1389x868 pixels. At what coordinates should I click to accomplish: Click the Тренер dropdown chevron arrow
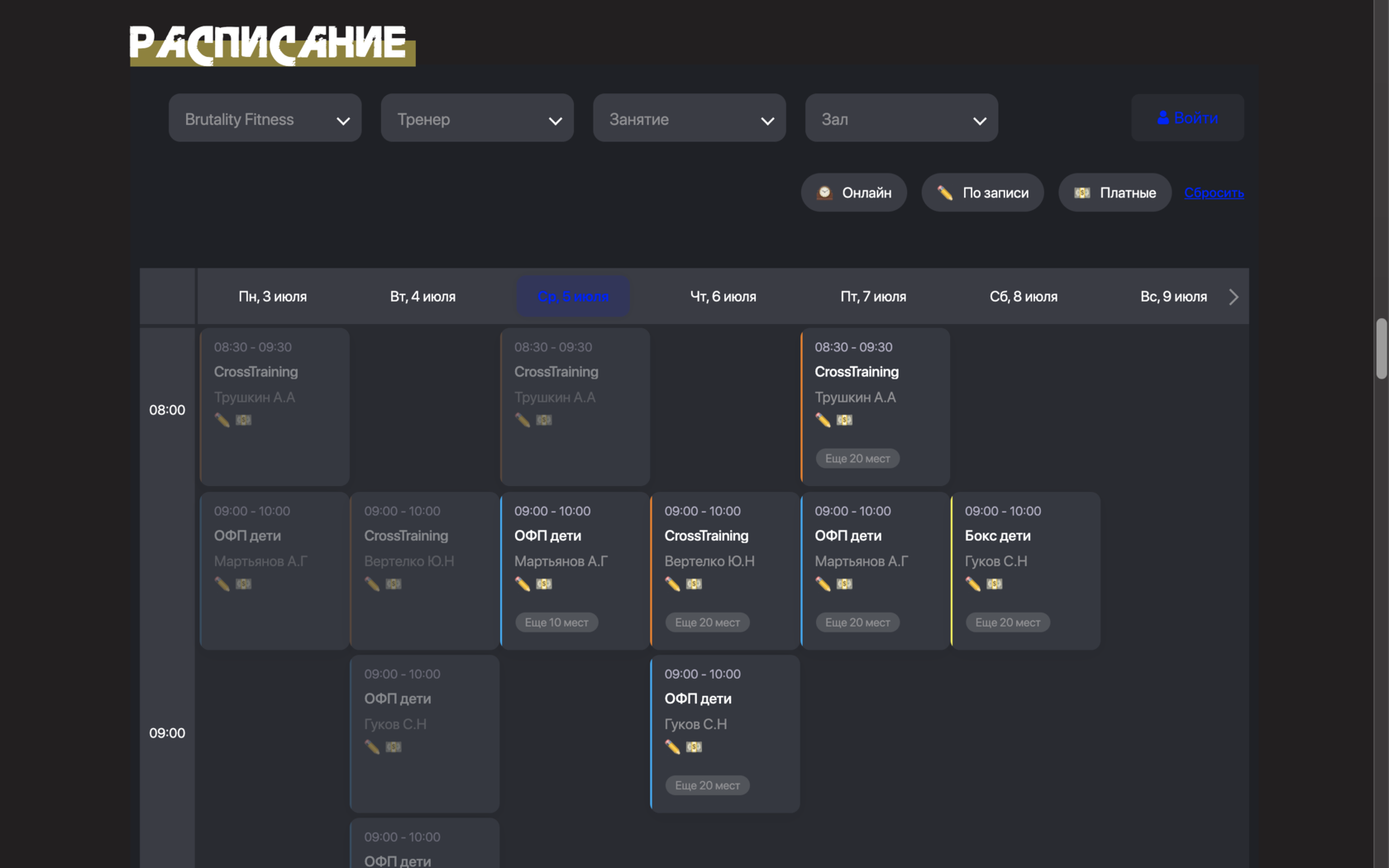coord(556,121)
